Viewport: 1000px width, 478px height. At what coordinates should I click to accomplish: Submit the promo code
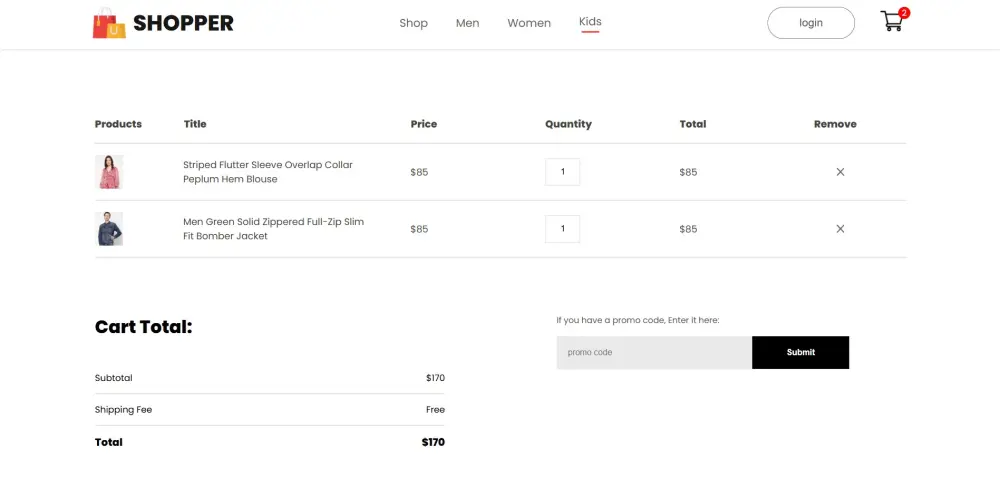click(x=800, y=352)
